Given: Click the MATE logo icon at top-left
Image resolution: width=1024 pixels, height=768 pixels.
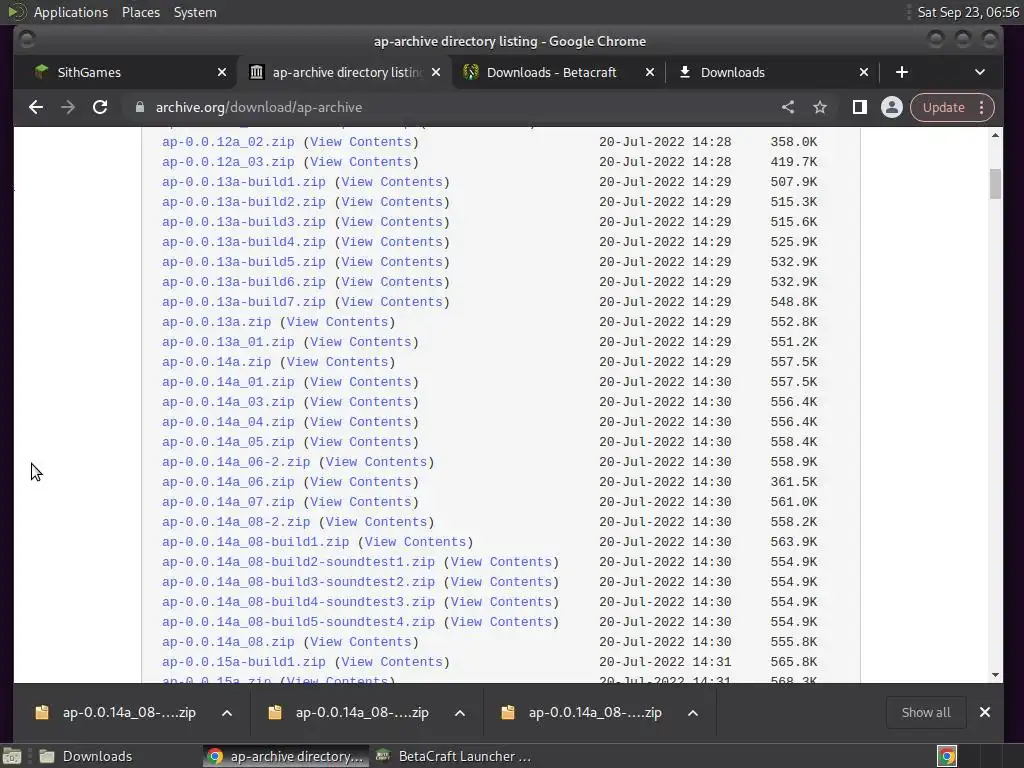Looking at the screenshot, I should coord(16,12).
